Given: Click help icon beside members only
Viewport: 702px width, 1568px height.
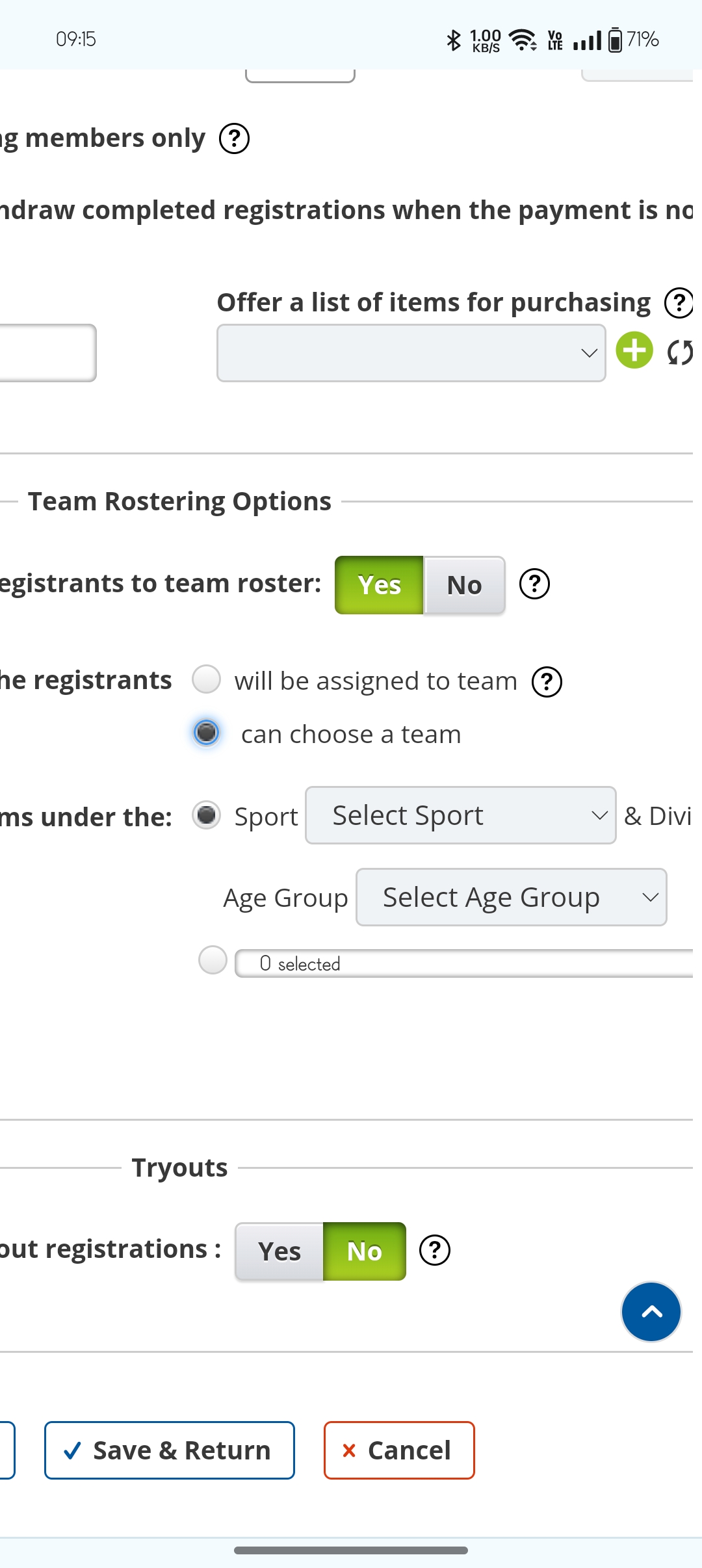Looking at the screenshot, I should pyautogui.click(x=234, y=138).
